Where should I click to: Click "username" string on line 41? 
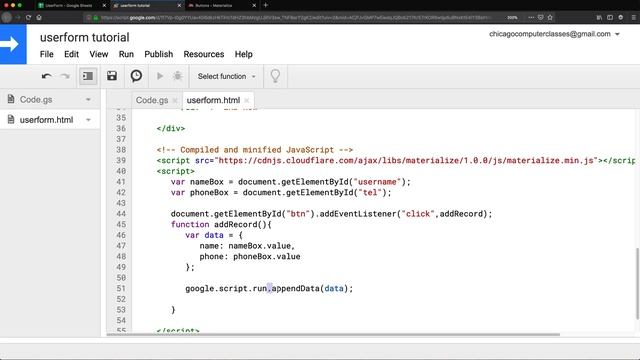[x=377, y=182]
